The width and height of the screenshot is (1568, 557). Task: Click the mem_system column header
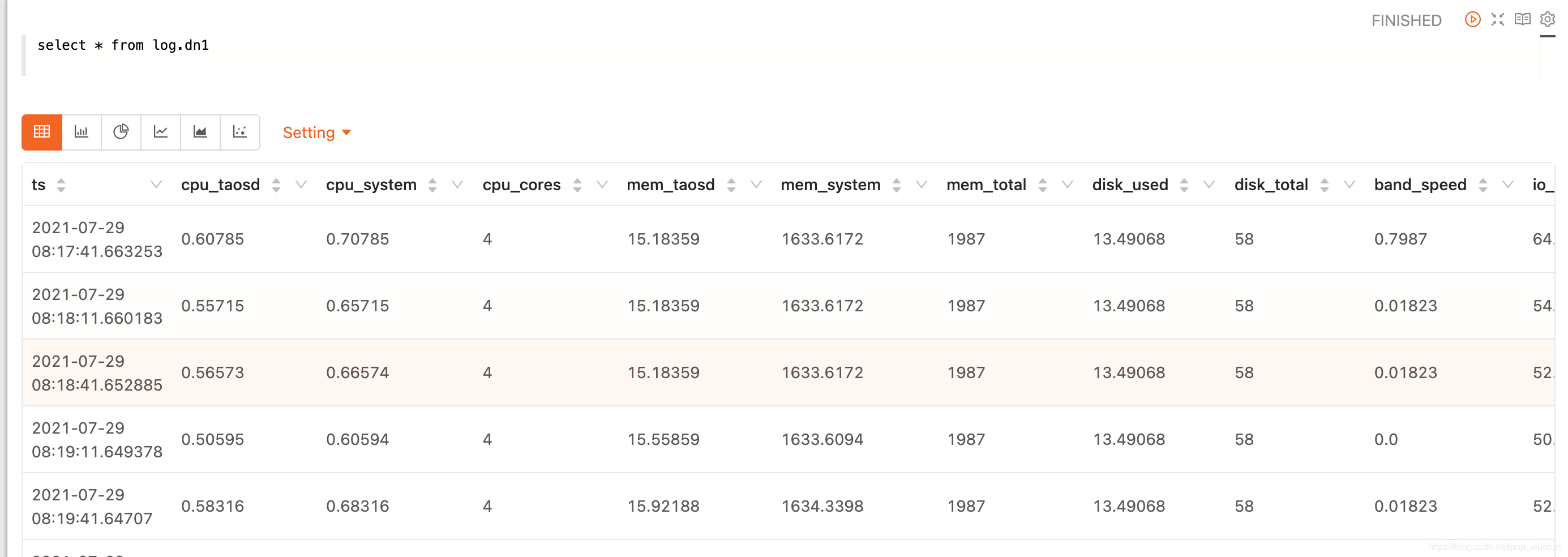pyautogui.click(x=830, y=185)
